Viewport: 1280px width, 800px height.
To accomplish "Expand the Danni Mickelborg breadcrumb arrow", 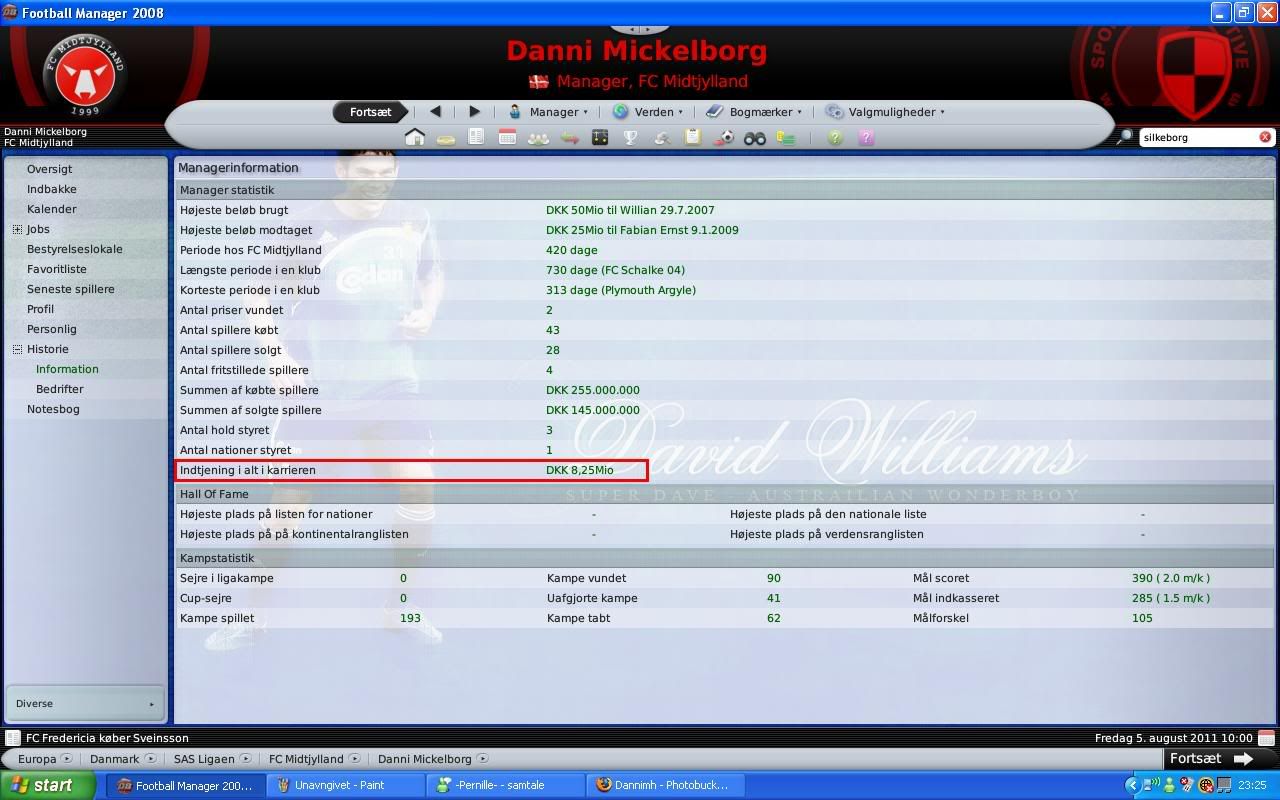I will (483, 759).
